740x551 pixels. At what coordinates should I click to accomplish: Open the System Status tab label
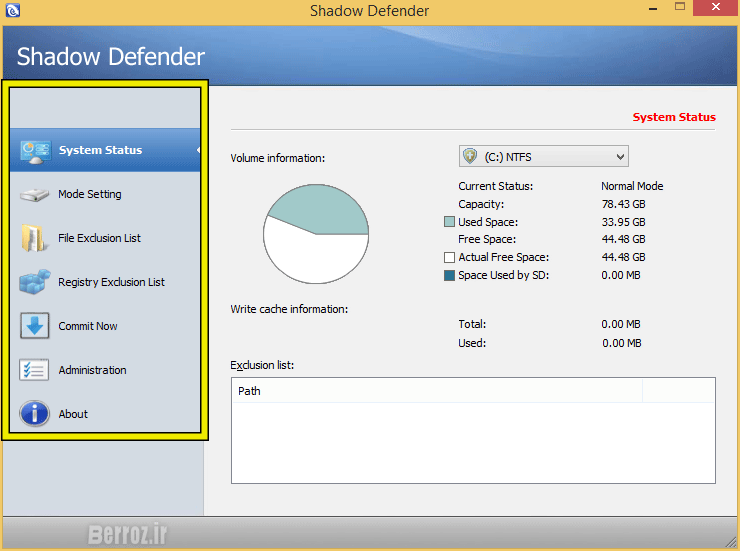(x=100, y=150)
